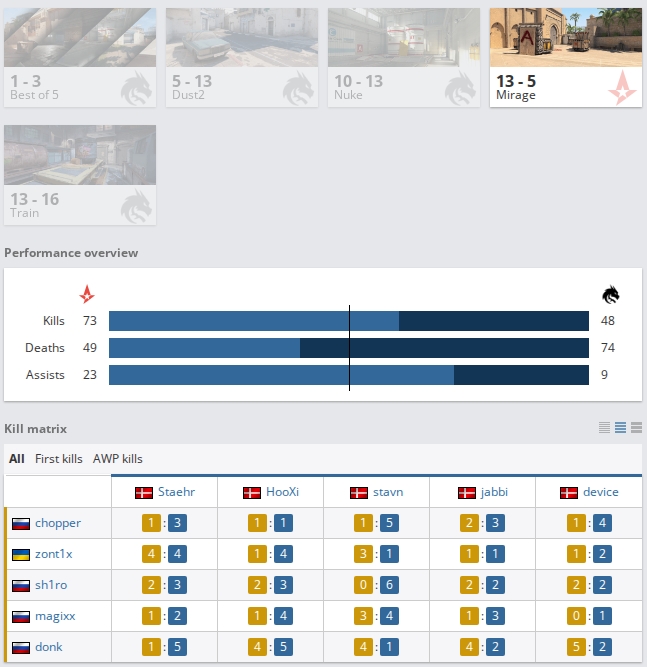Click the 4:4 zont1x vs Staehr cell
This screenshot has height=667, width=647.
[x=164, y=554]
